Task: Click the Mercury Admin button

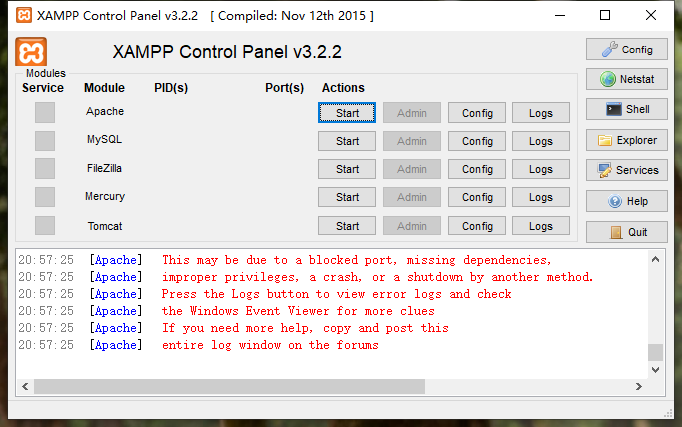Action: 411,197
